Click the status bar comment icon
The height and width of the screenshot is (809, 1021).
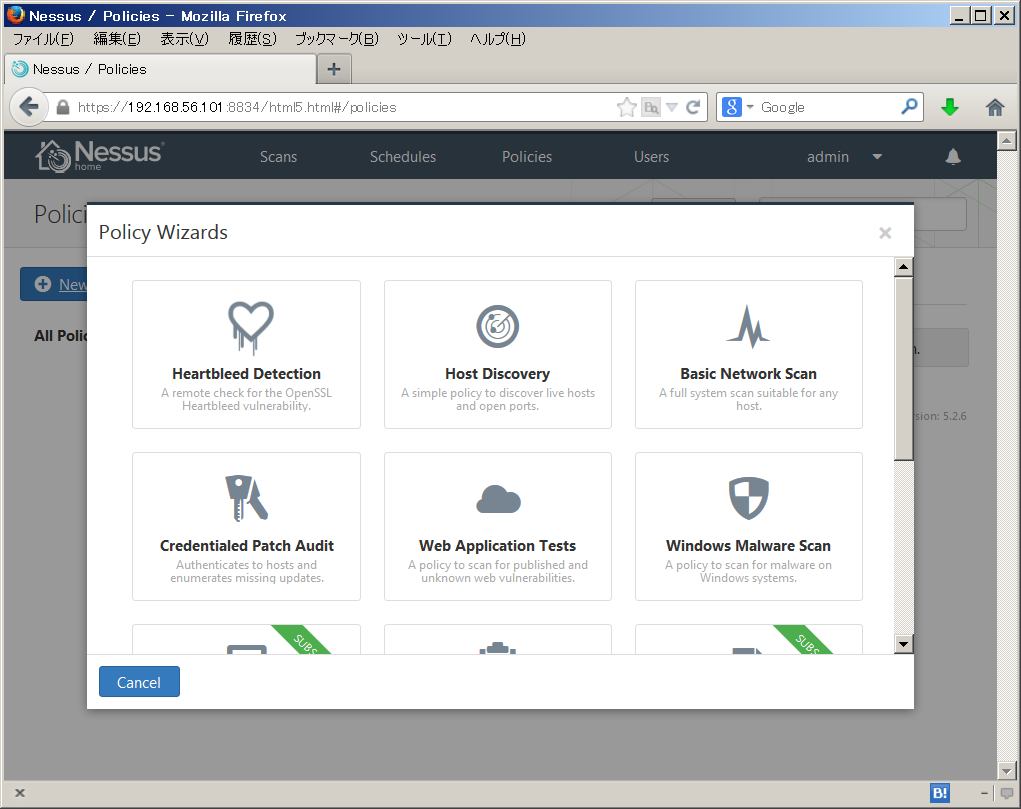tap(1007, 793)
